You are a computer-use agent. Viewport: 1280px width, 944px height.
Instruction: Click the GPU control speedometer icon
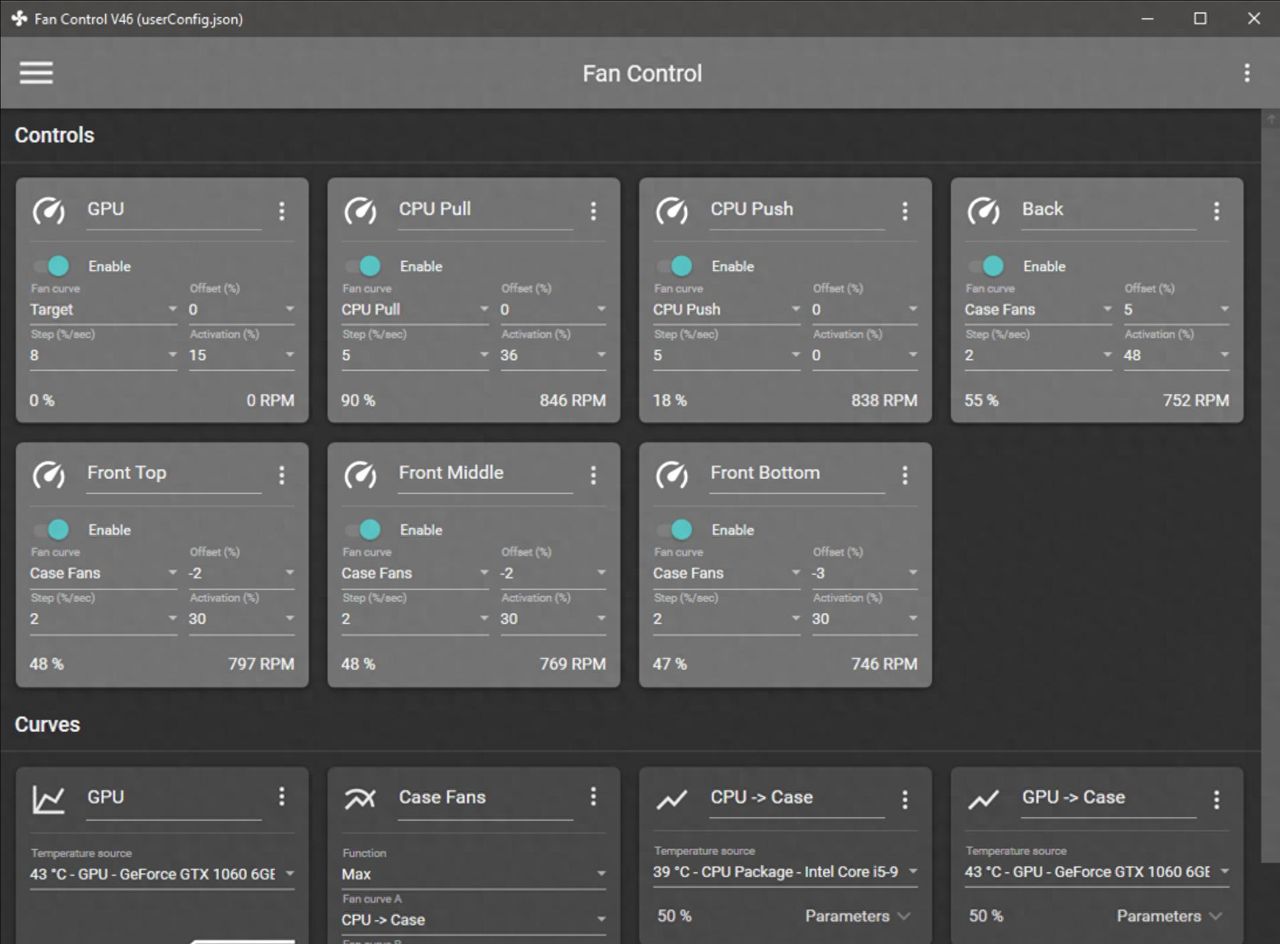[x=49, y=210]
